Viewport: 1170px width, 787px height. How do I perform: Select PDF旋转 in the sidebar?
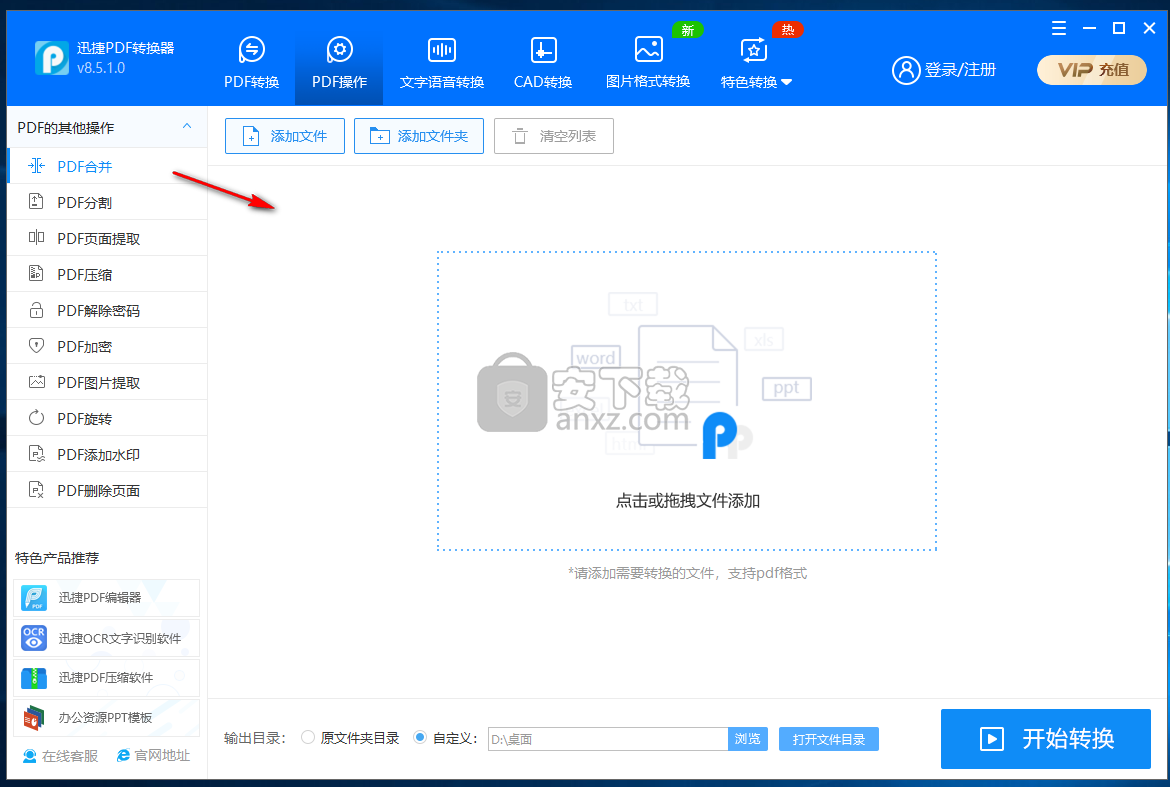click(107, 418)
